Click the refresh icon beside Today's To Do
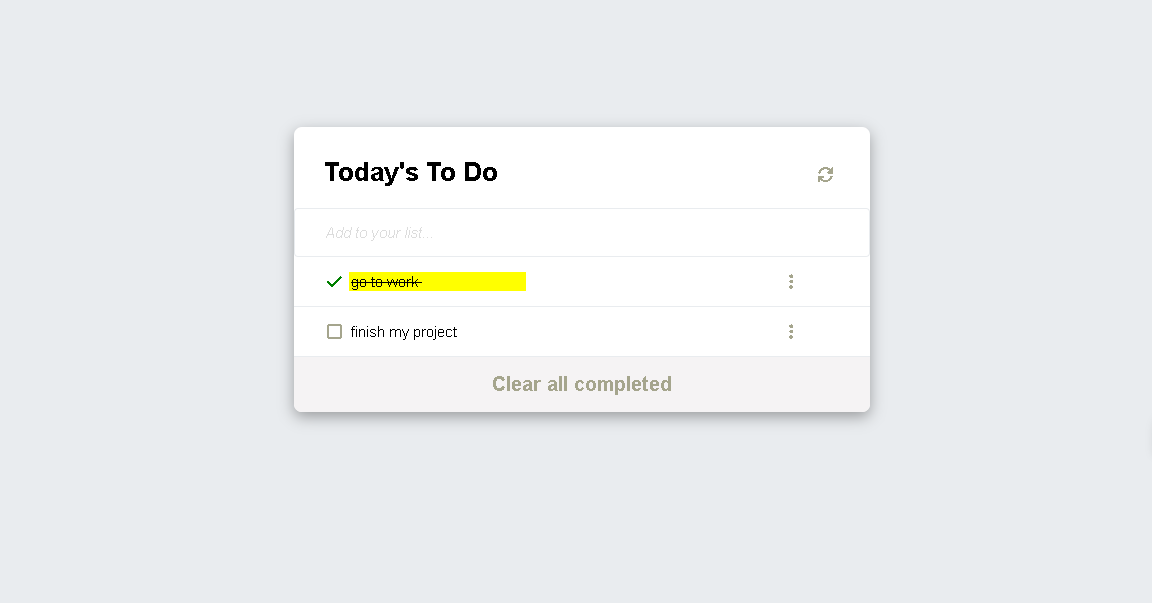This screenshot has width=1152, height=603. click(825, 174)
